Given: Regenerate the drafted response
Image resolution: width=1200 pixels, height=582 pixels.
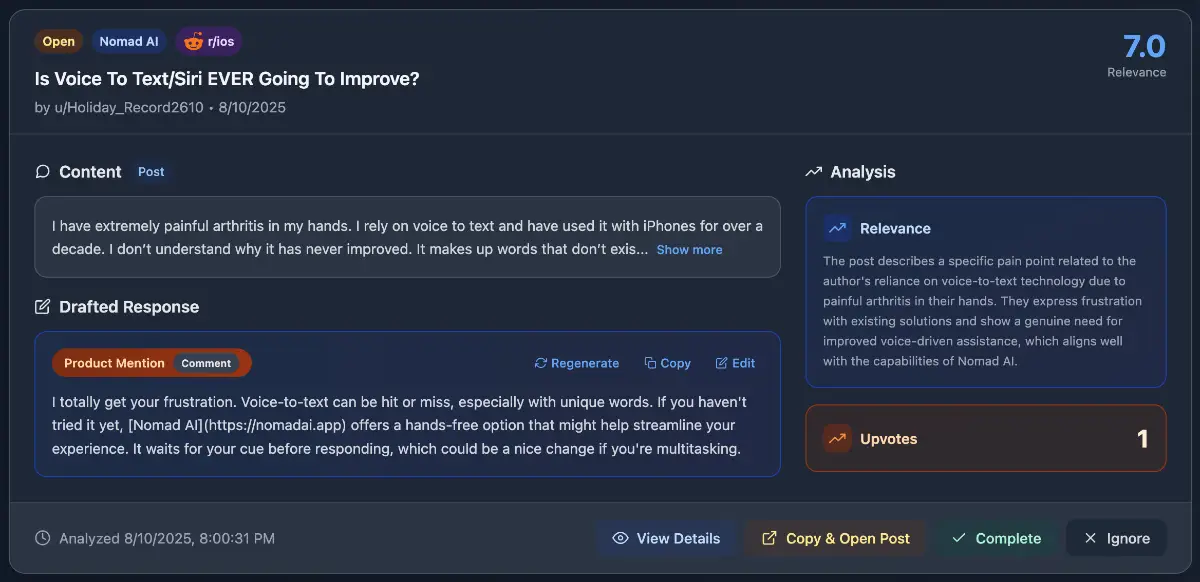Looking at the screenshot, I should pyautogui.click(x=577, y=363).
